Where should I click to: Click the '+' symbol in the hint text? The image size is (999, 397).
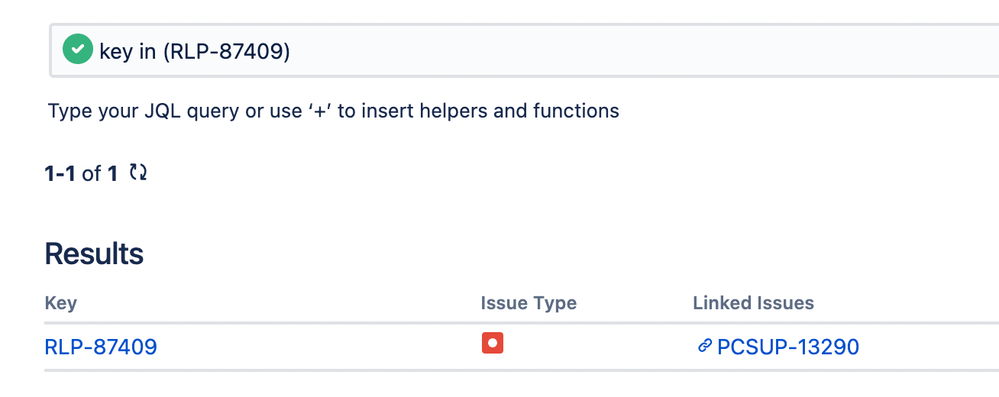[320, 111]
